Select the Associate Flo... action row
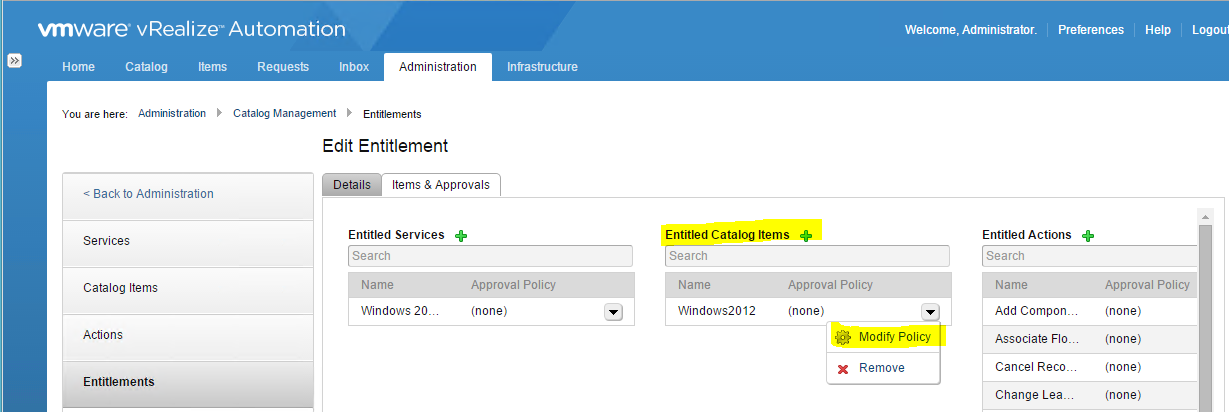This screenshot has height=412, width=1229. 1090,339
